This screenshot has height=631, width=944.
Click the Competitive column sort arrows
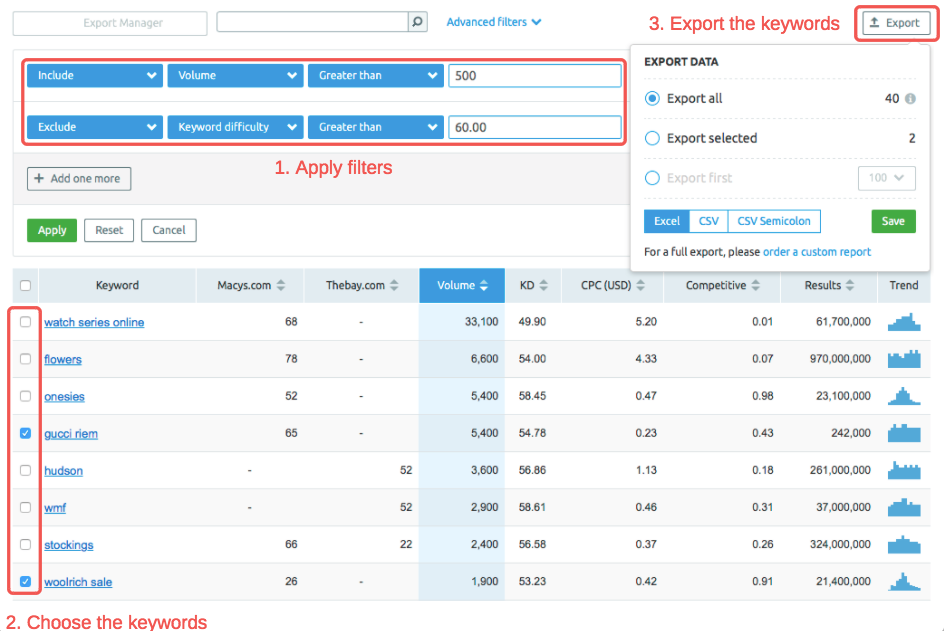pyautogui.click(x=756, y=286)
